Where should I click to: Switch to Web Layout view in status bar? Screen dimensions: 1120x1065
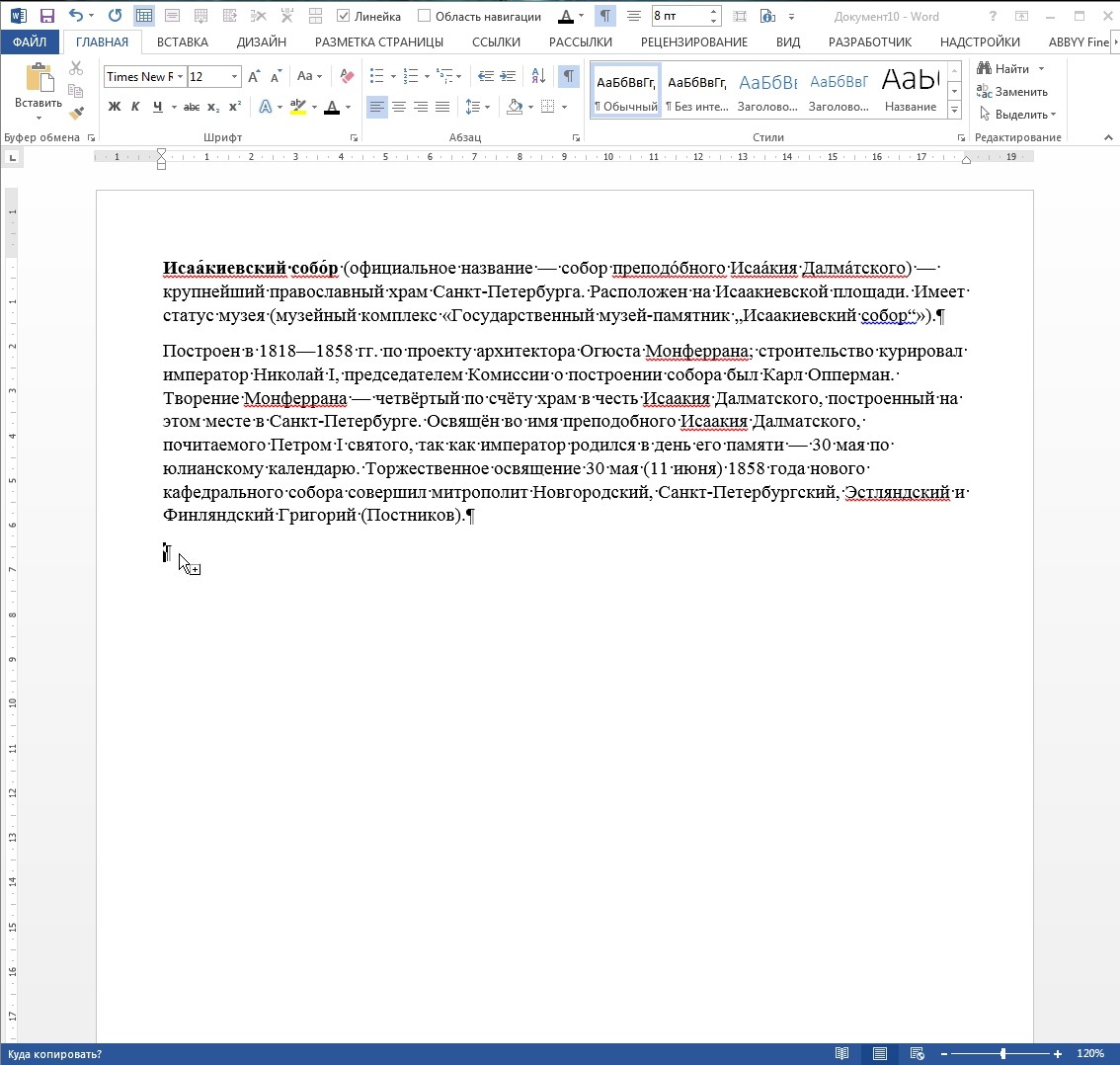918,1053
